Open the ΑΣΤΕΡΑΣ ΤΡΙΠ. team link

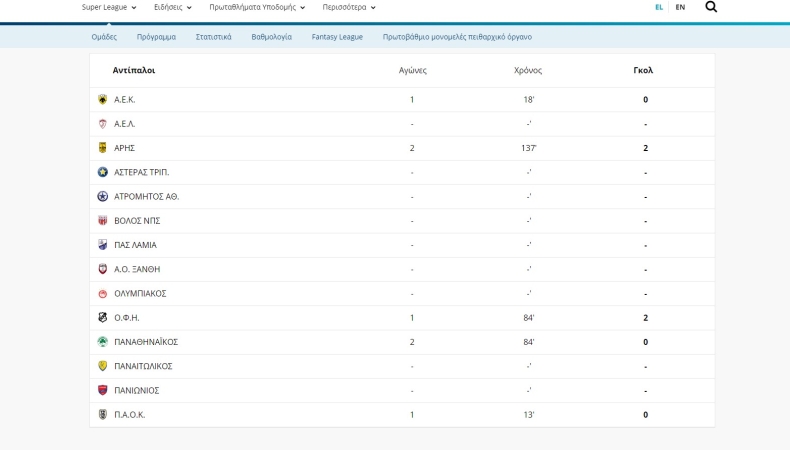(142, 172)
